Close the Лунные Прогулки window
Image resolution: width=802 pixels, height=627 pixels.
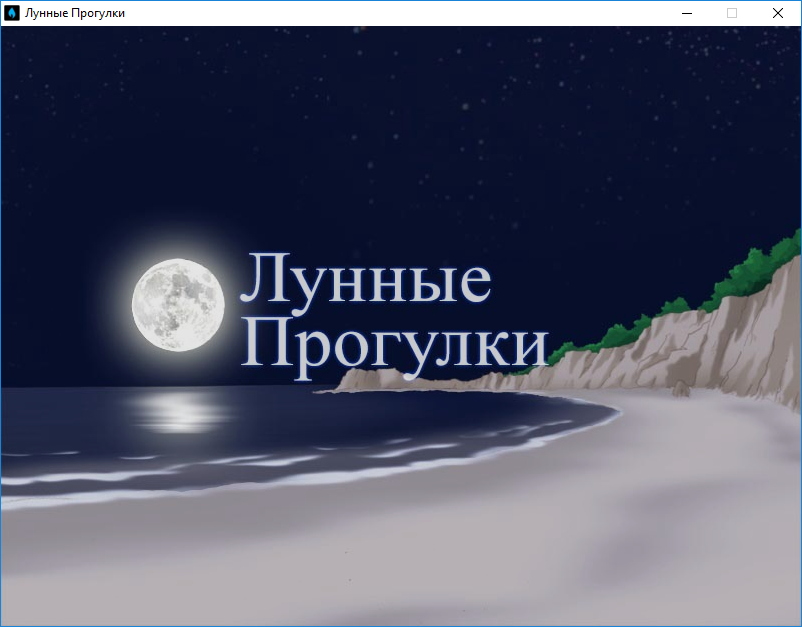point(778,13)
